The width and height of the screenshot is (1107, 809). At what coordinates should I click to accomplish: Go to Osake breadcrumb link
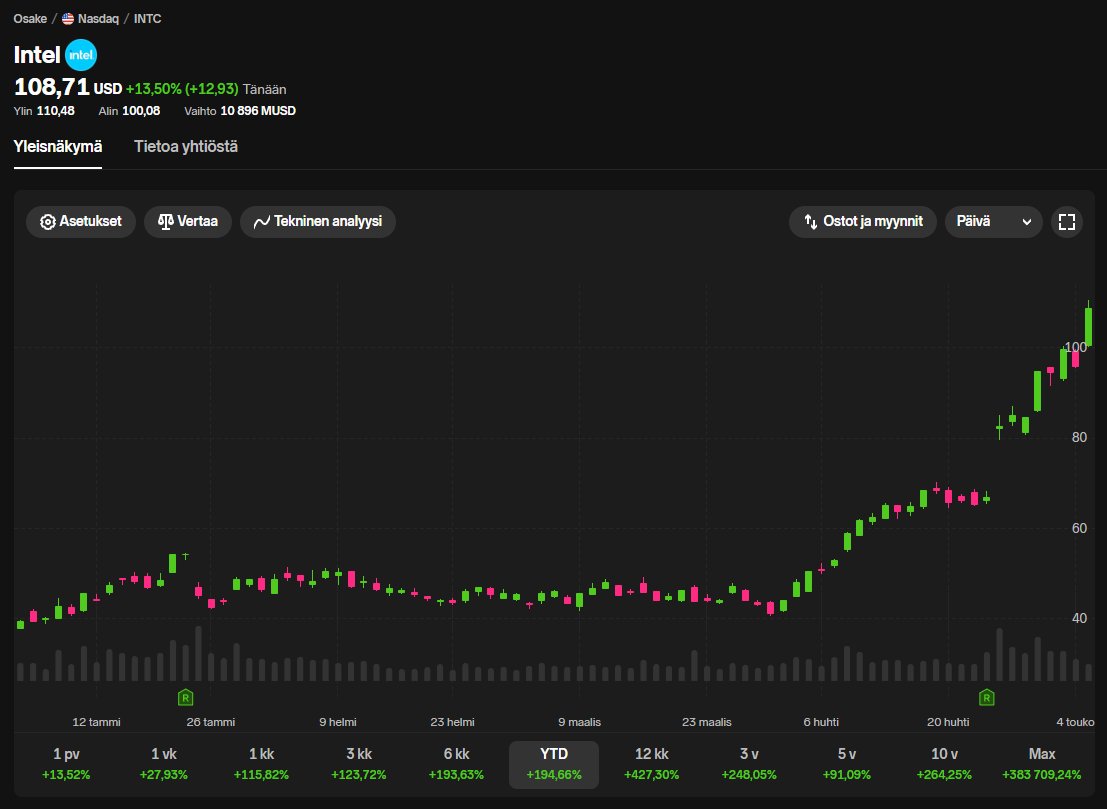30,18
